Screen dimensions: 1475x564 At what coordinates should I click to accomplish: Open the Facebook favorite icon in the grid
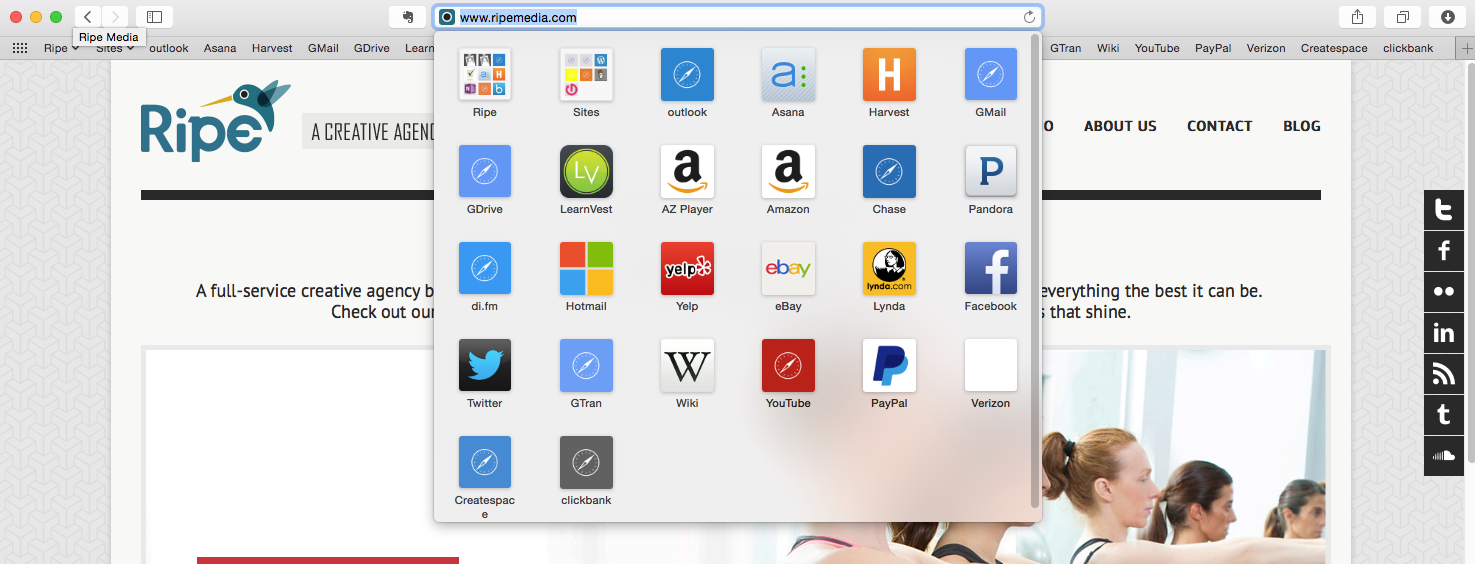[990, 268]
